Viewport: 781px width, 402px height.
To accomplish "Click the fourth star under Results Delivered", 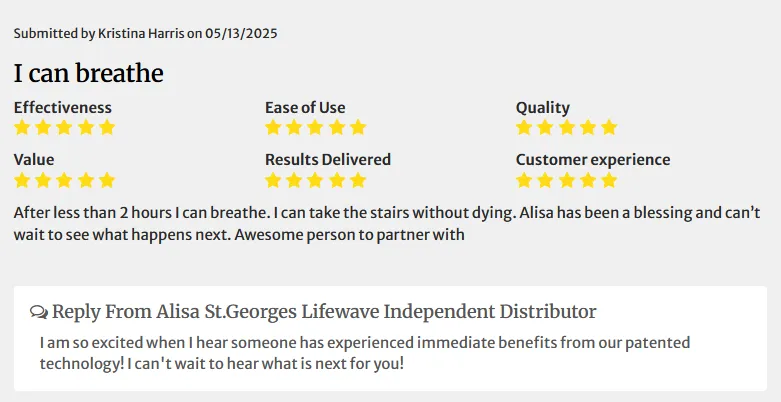I will (x=337, y=180).
